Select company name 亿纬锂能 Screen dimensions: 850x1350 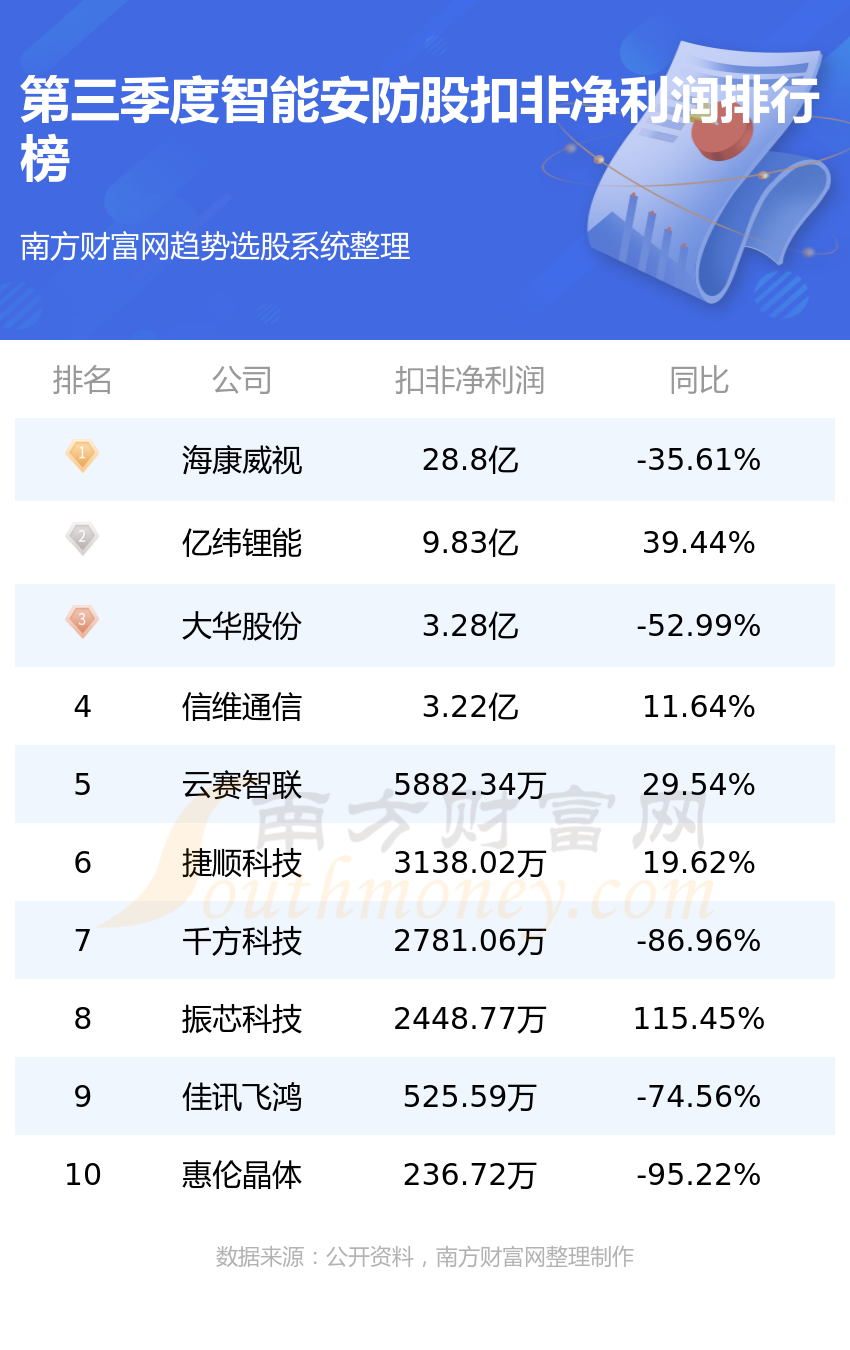[x=242, y=543]
